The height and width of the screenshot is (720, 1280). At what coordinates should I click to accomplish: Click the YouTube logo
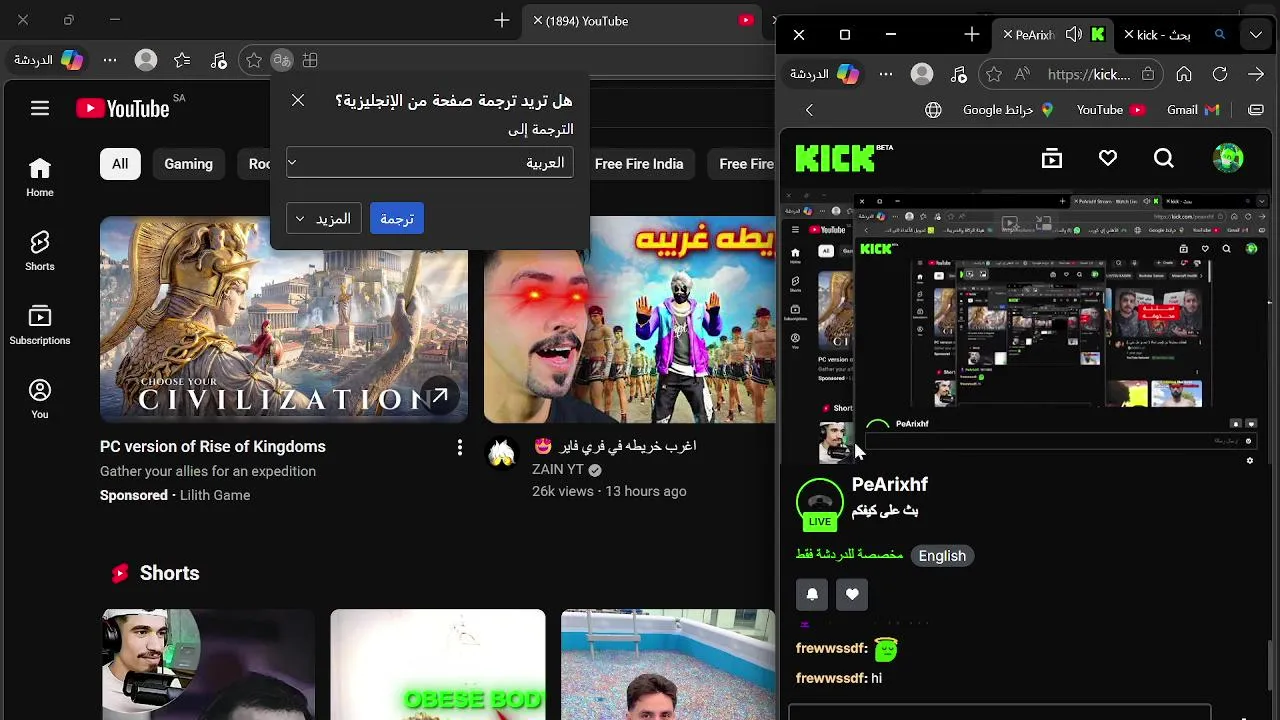[x=124, y=108]
